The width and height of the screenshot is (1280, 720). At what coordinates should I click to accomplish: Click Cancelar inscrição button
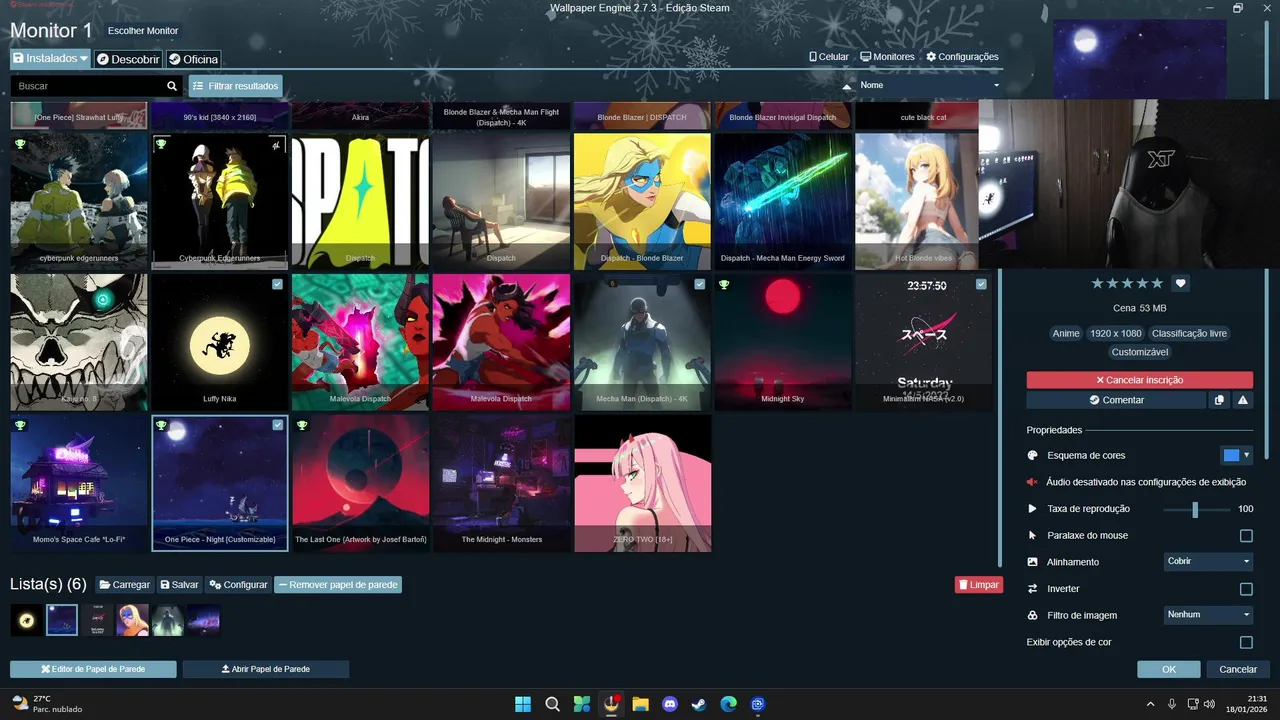click(x=1139, y=380)
